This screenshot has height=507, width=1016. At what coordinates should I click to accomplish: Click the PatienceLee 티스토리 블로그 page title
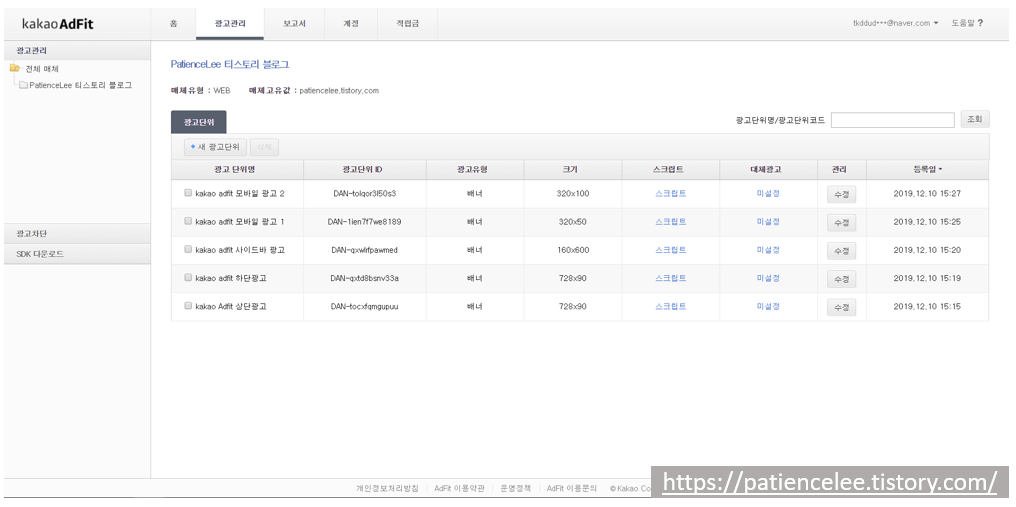[x=230, y=64]
